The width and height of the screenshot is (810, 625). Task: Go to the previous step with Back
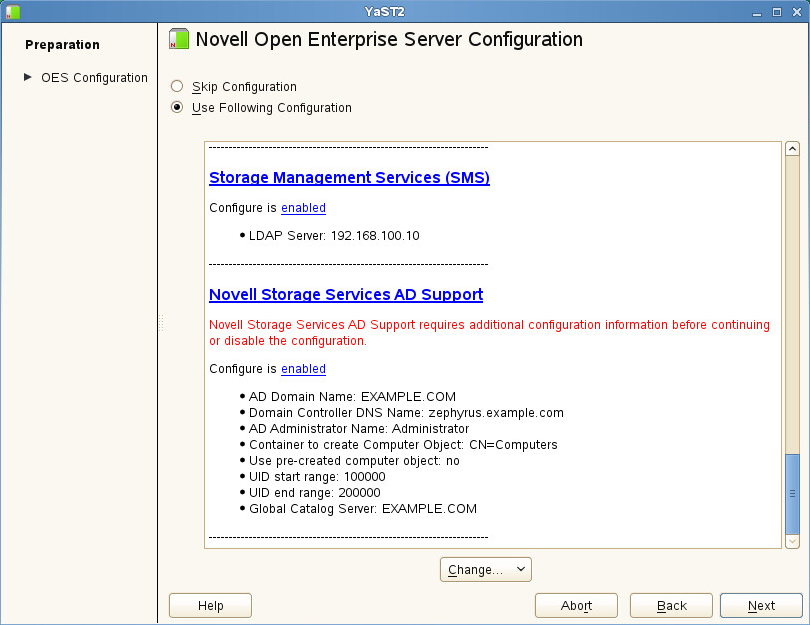671,606
